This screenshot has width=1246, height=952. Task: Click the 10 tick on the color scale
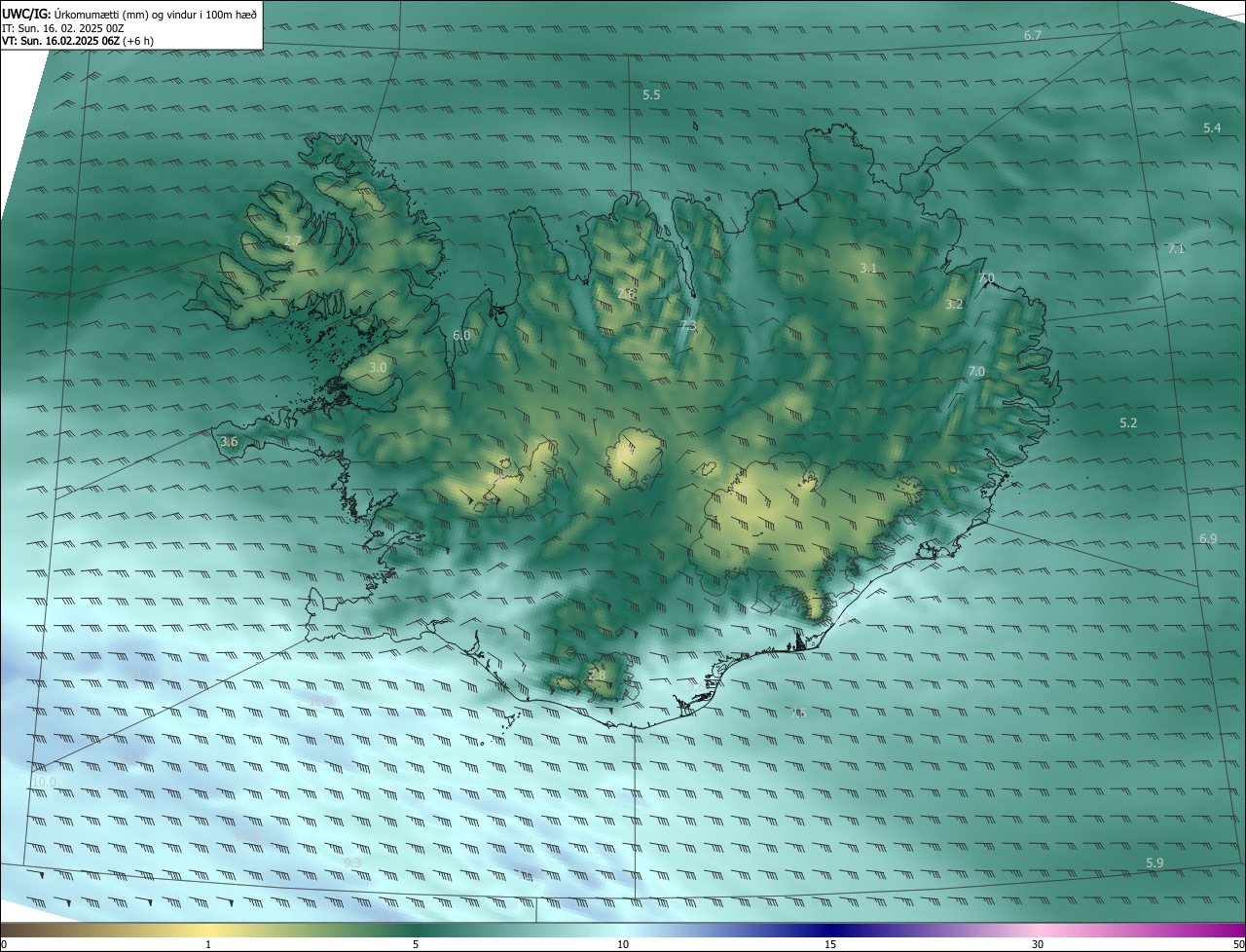(623, 944)
